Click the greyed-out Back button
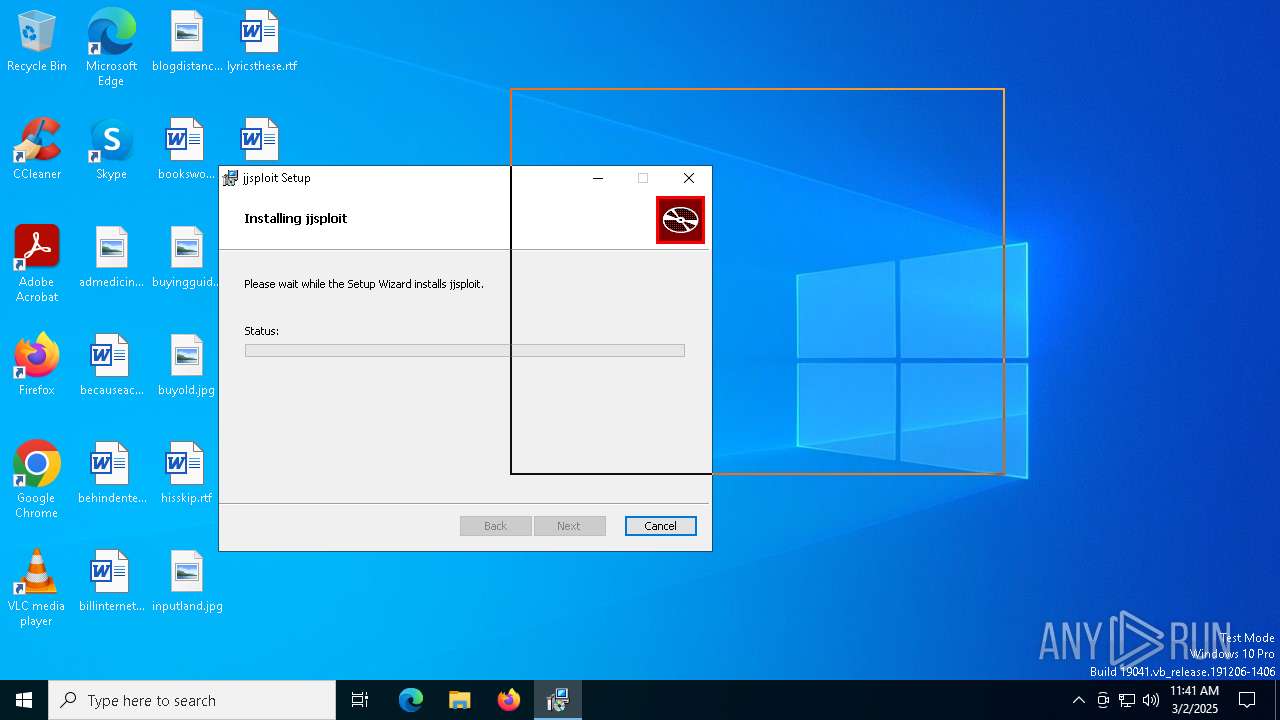 (495, 526)
